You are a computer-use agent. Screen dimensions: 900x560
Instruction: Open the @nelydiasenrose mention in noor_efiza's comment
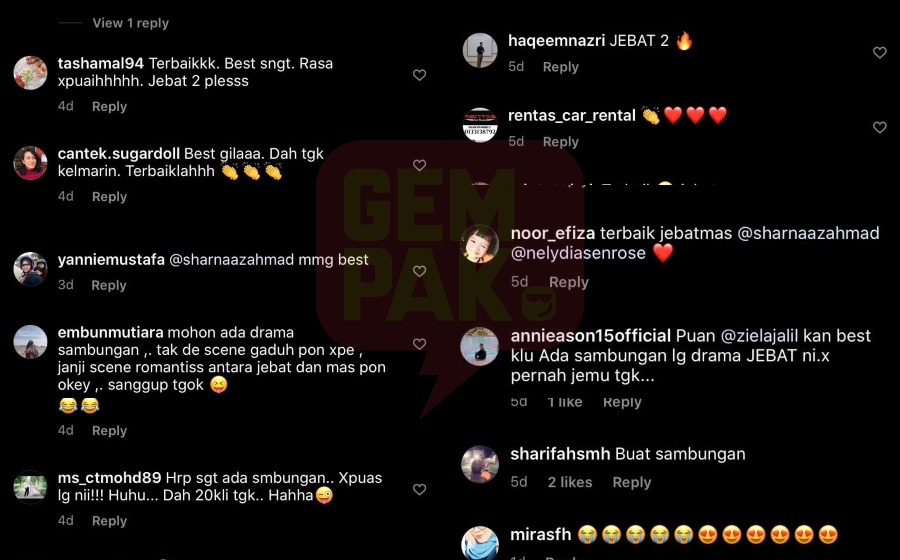point(578,253)
